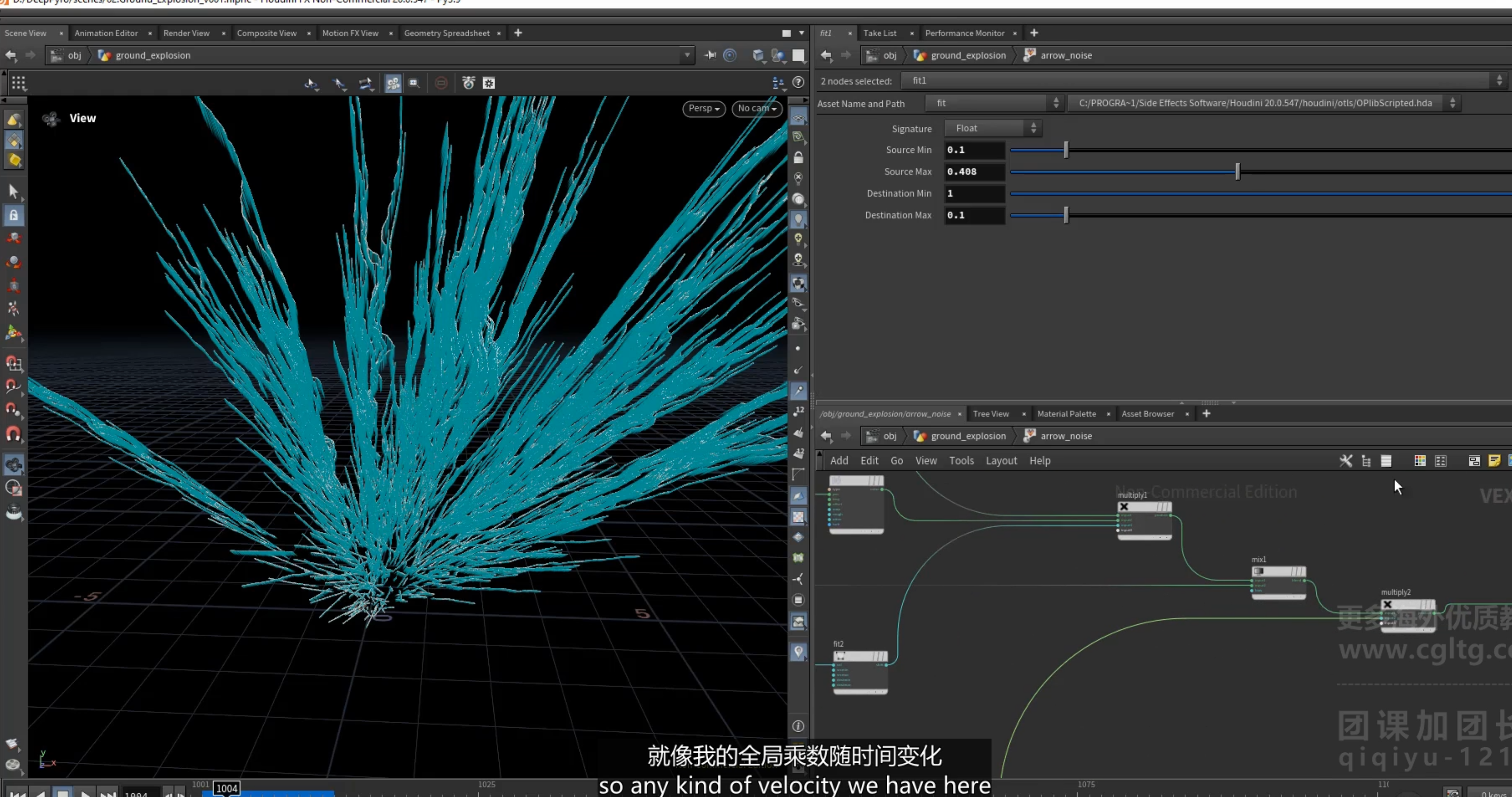
Task: Toggle the pin pane button in Scene View
Action: [710, 55]
